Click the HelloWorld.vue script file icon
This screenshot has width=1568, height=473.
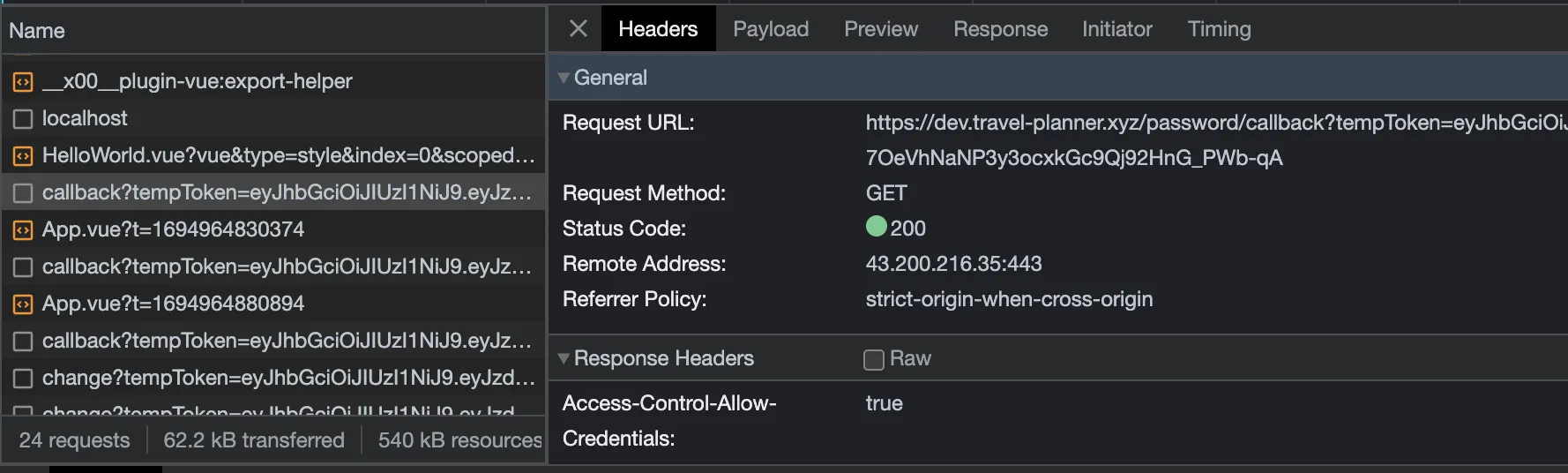coord(23,156)
